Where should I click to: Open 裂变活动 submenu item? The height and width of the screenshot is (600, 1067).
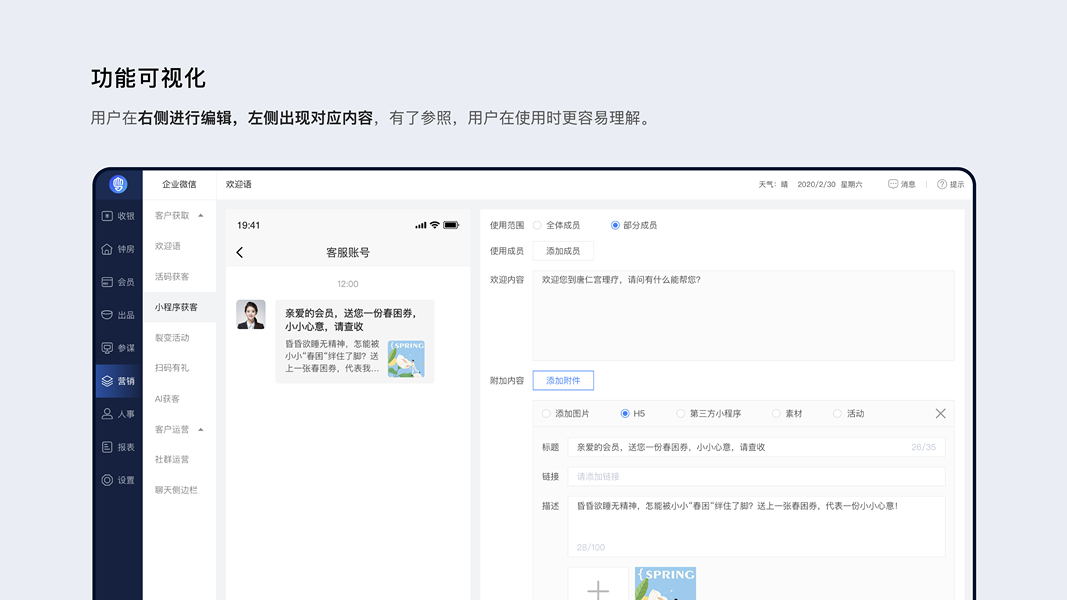[x=172, y=338]
